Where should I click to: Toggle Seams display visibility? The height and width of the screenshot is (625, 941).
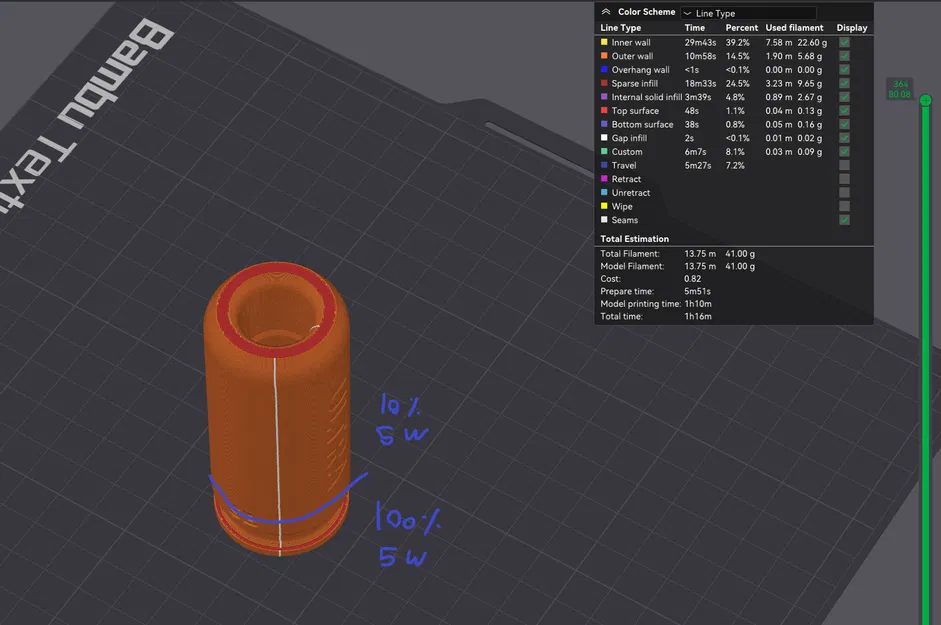coord(844,219)
